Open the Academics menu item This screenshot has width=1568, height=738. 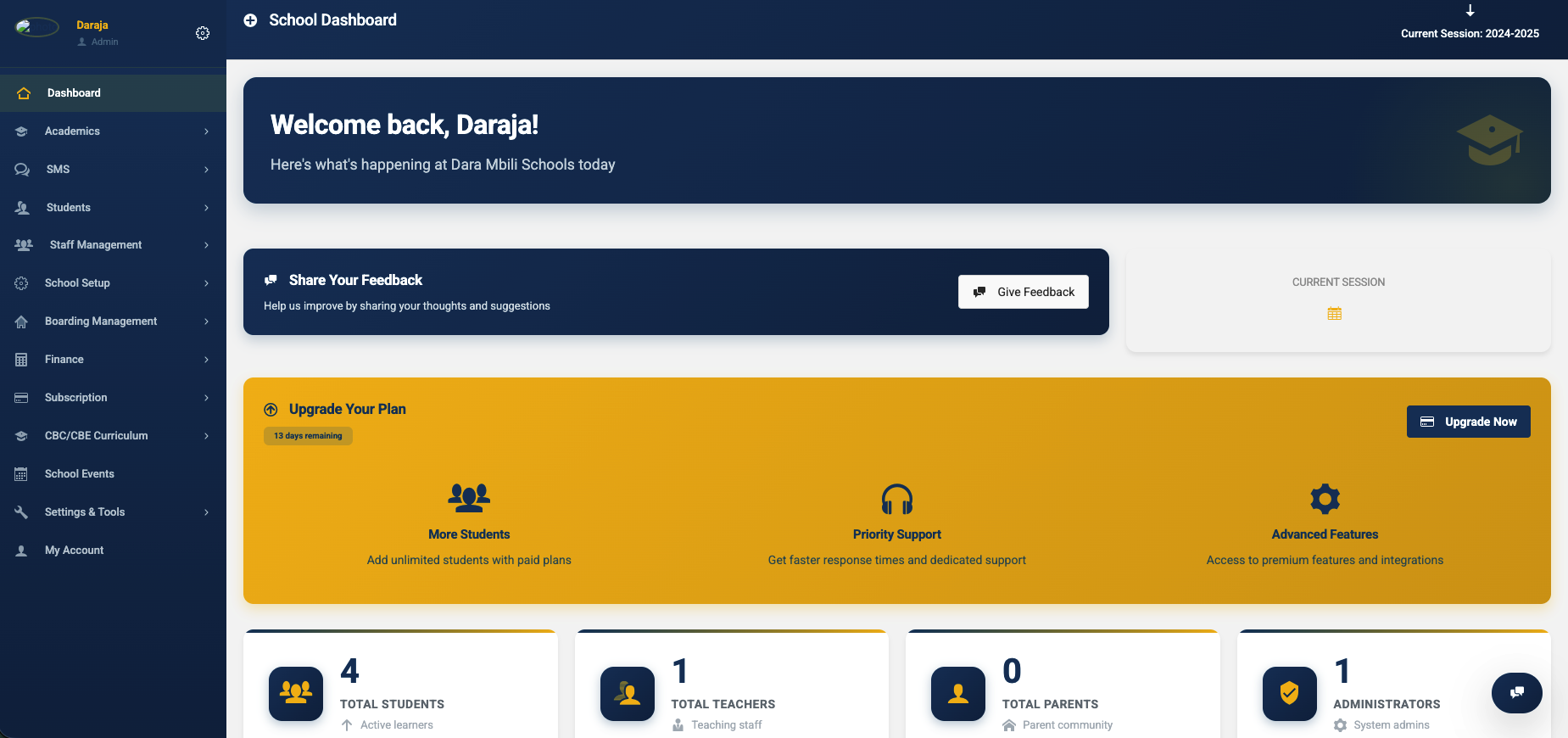(x=113, y=131)
